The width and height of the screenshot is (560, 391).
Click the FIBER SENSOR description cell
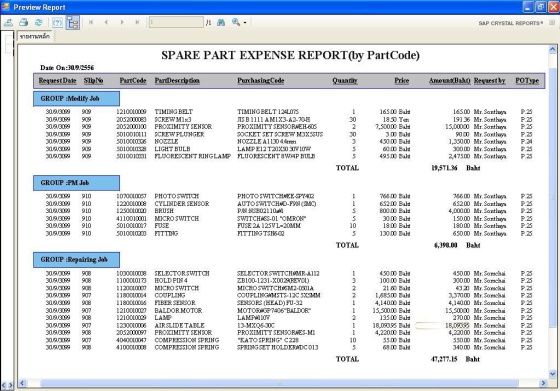tap(175, 303)
